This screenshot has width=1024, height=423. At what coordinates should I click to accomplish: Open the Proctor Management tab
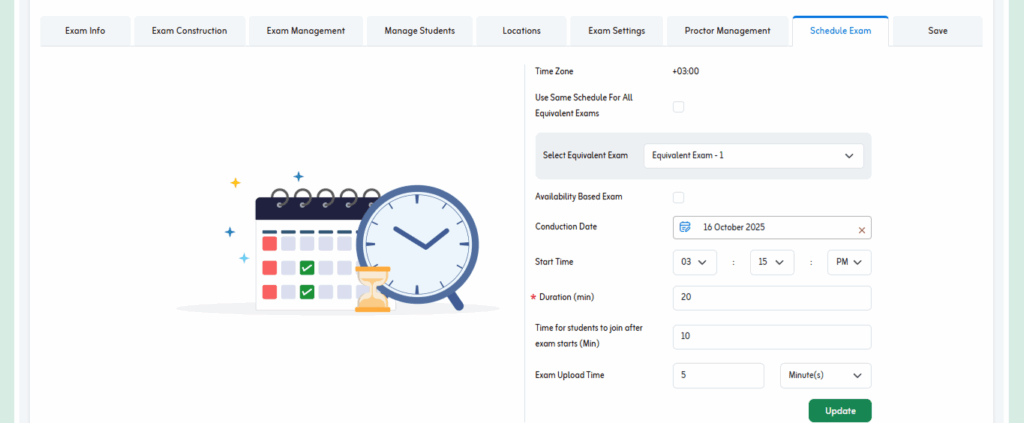727,31
